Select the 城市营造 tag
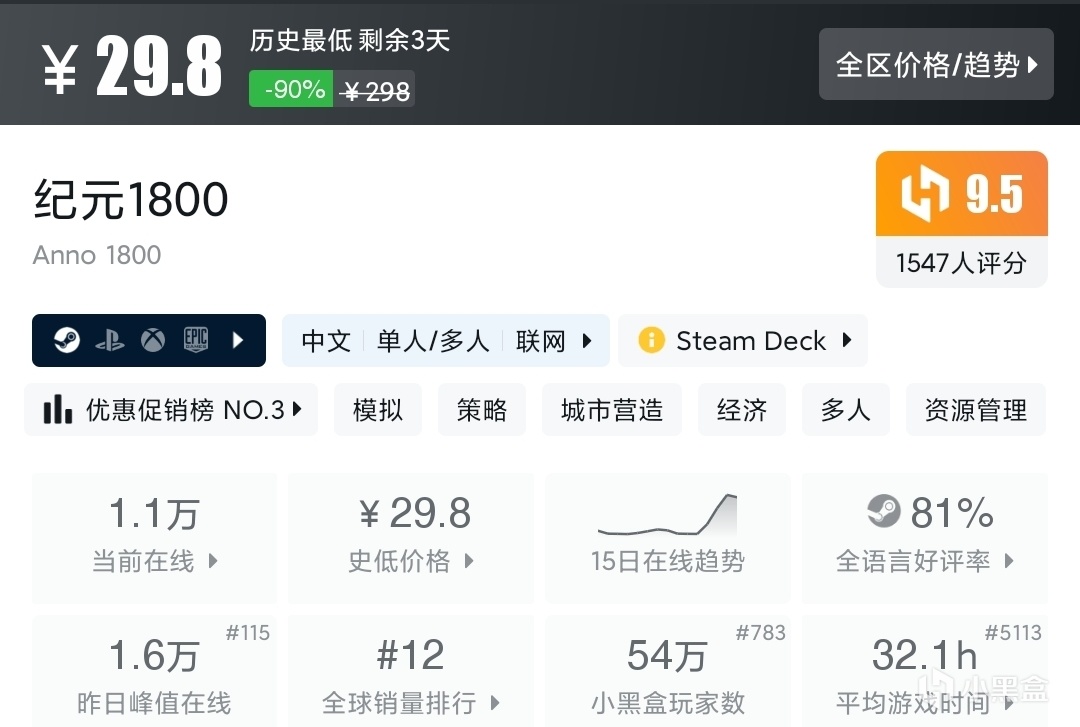The width and height of the screenshot is (1080, 727). click(x=612, y=410)
